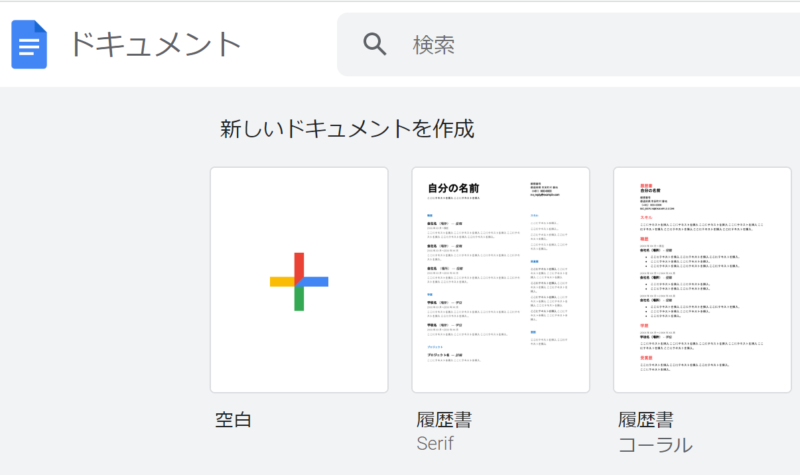Screen dimensions: 800x475
Task: Click the コーラル subtitle text
Action: (x=655, y=445)
